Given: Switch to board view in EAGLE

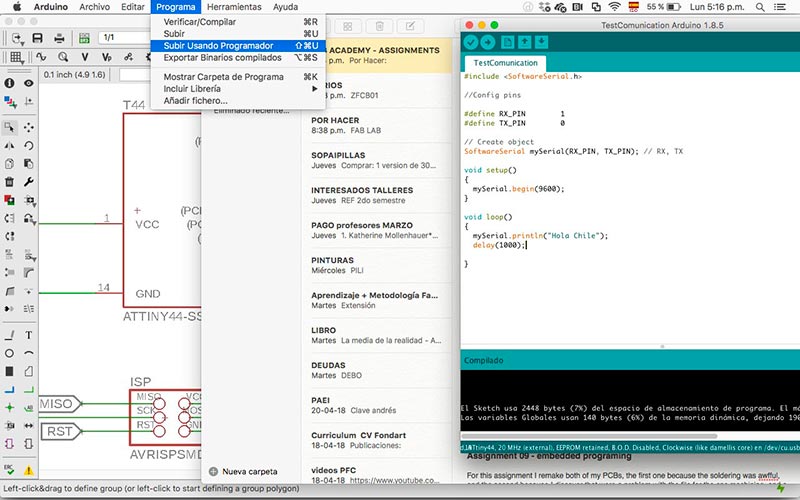Looking at the screenshot, I should [84, 38].
